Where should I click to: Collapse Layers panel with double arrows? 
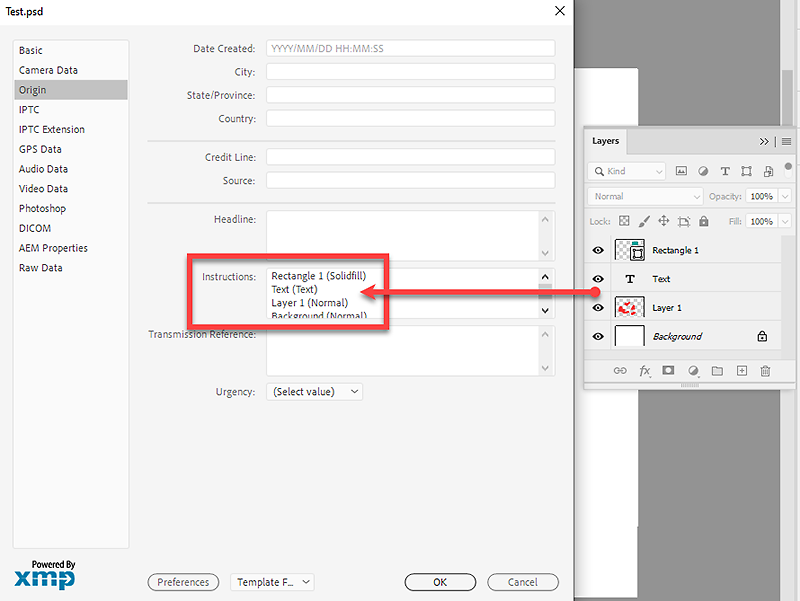point(764,141)
